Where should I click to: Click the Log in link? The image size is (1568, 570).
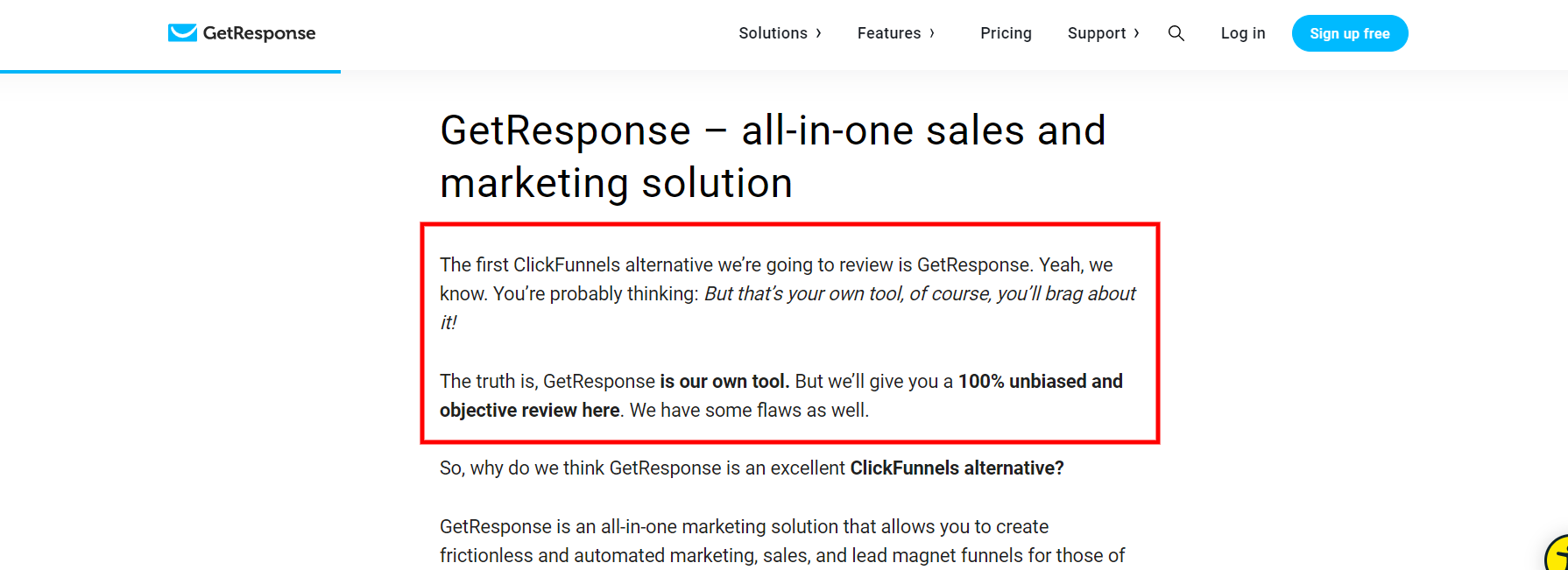1243,33
